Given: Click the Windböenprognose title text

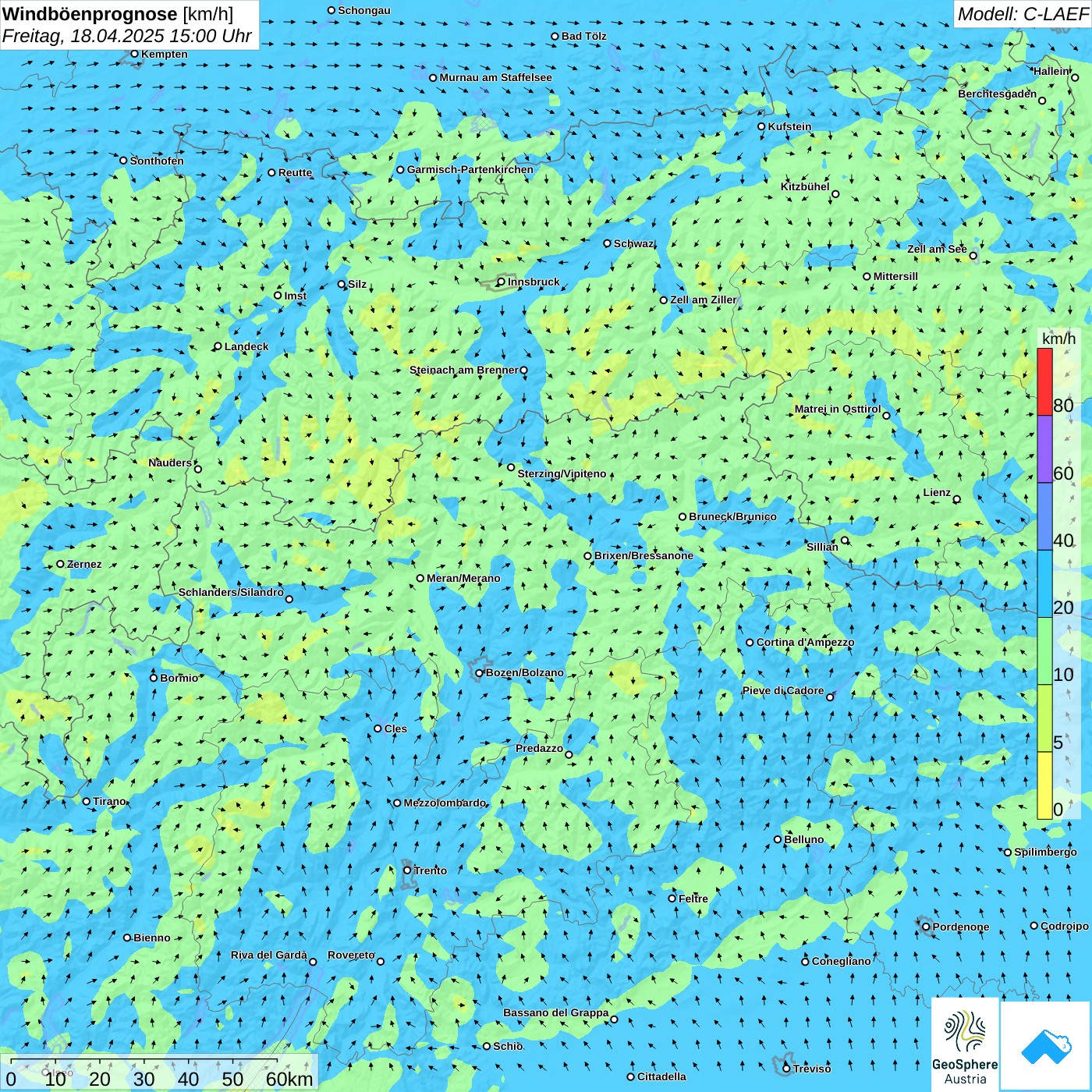Looking at the screenshot, I should tap(90, 14).
